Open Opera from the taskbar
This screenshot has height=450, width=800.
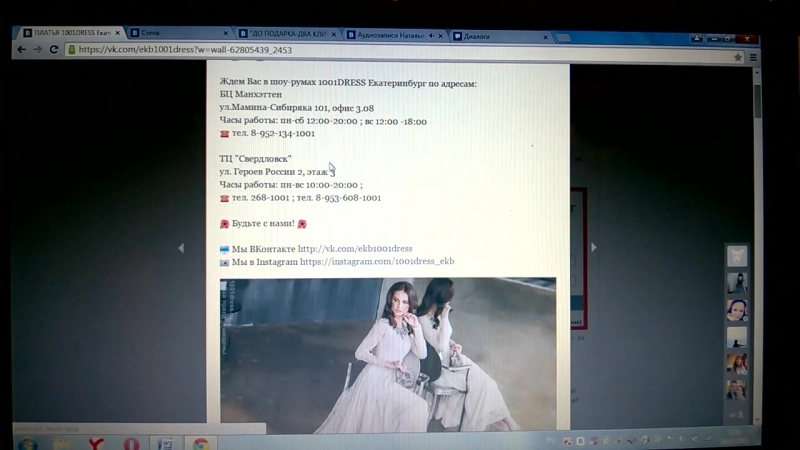pos(130,443)
